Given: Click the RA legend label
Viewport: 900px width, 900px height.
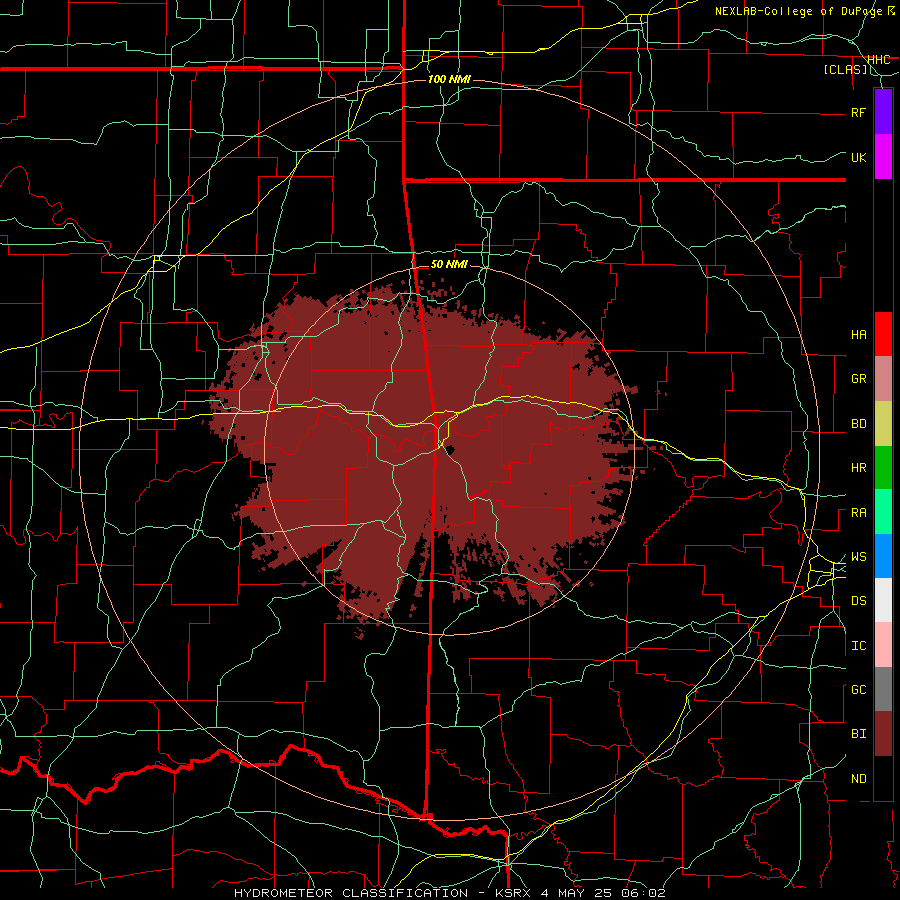Looking at the screenshot, I should pyautogui.click(x=859, y=512).
